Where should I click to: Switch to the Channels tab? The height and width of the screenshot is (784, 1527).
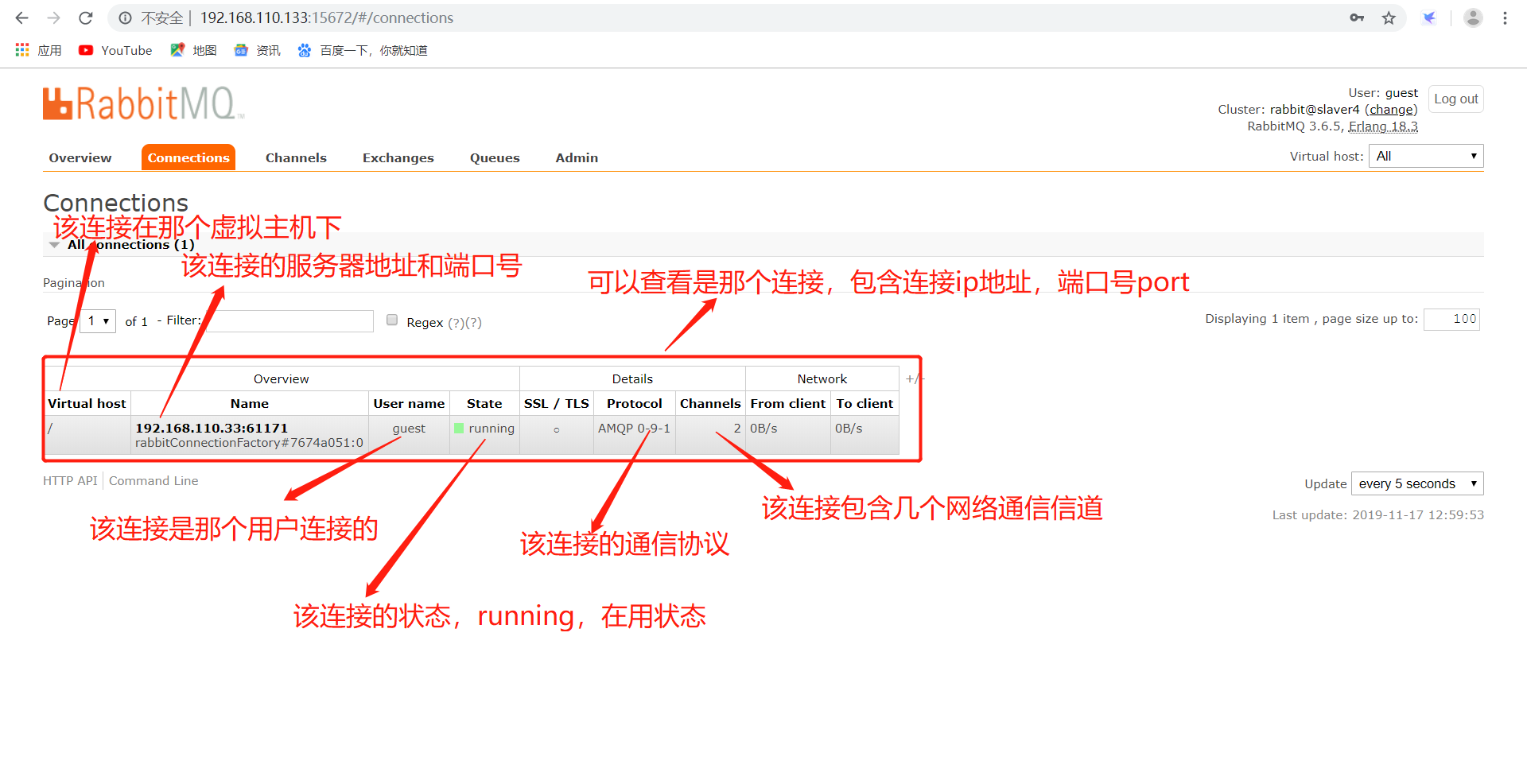[x=296, y=157]
